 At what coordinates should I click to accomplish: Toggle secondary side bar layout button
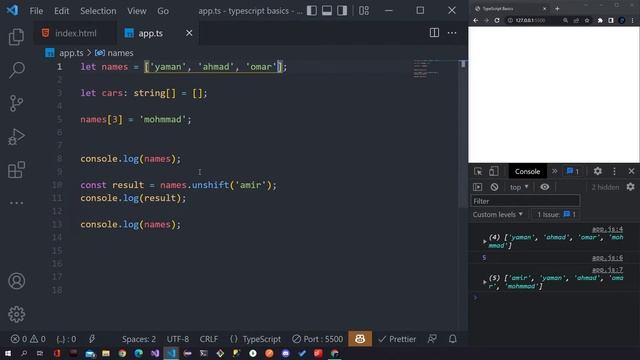(342, 11)
